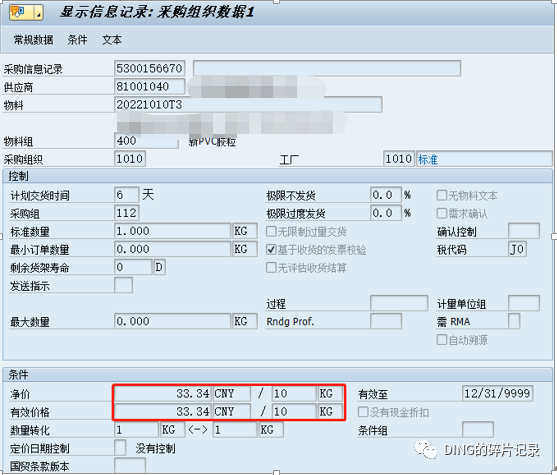Click the minimum order quantity field 0.000
The image size is (557, 475).
click(172, 249)
